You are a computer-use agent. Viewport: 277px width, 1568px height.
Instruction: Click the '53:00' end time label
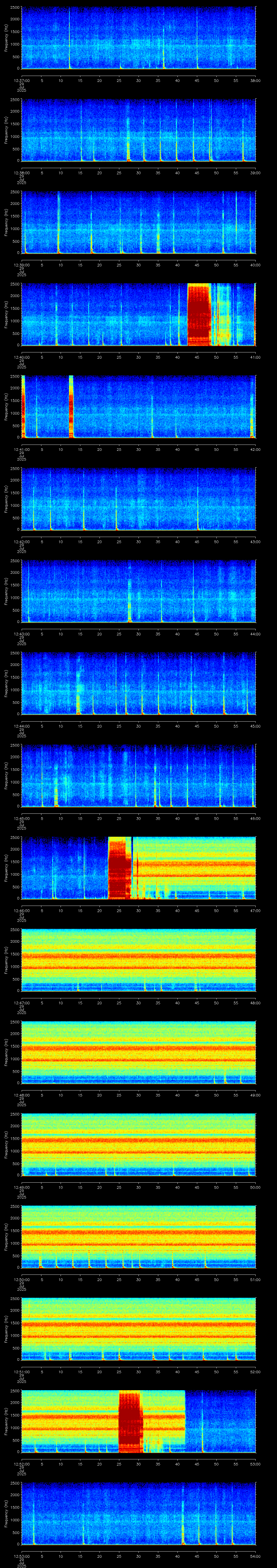255,1463
